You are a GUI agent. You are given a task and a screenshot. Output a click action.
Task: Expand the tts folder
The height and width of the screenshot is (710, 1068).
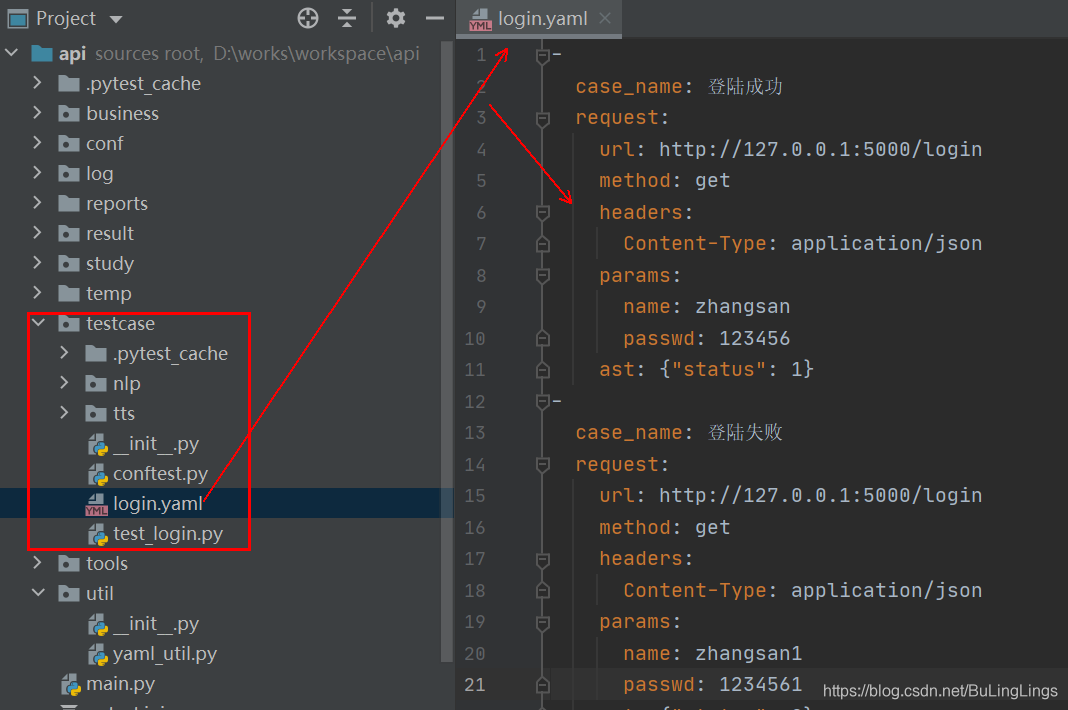[x=65, y=413]
